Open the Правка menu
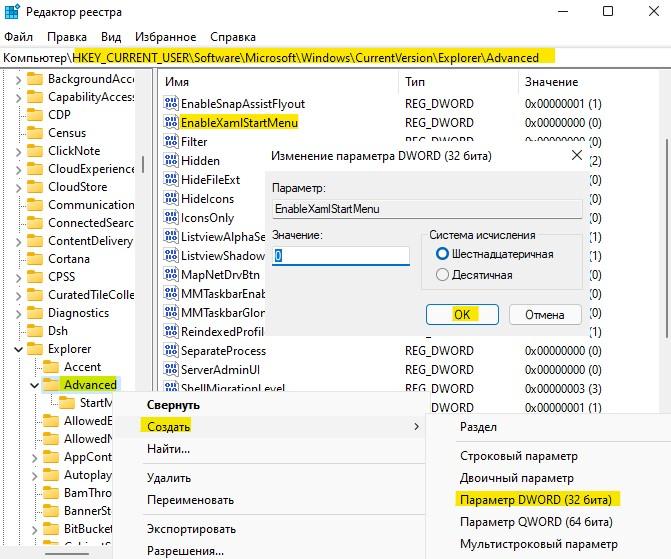Screen dimensions: 671x559 click(x=67, y=37)
